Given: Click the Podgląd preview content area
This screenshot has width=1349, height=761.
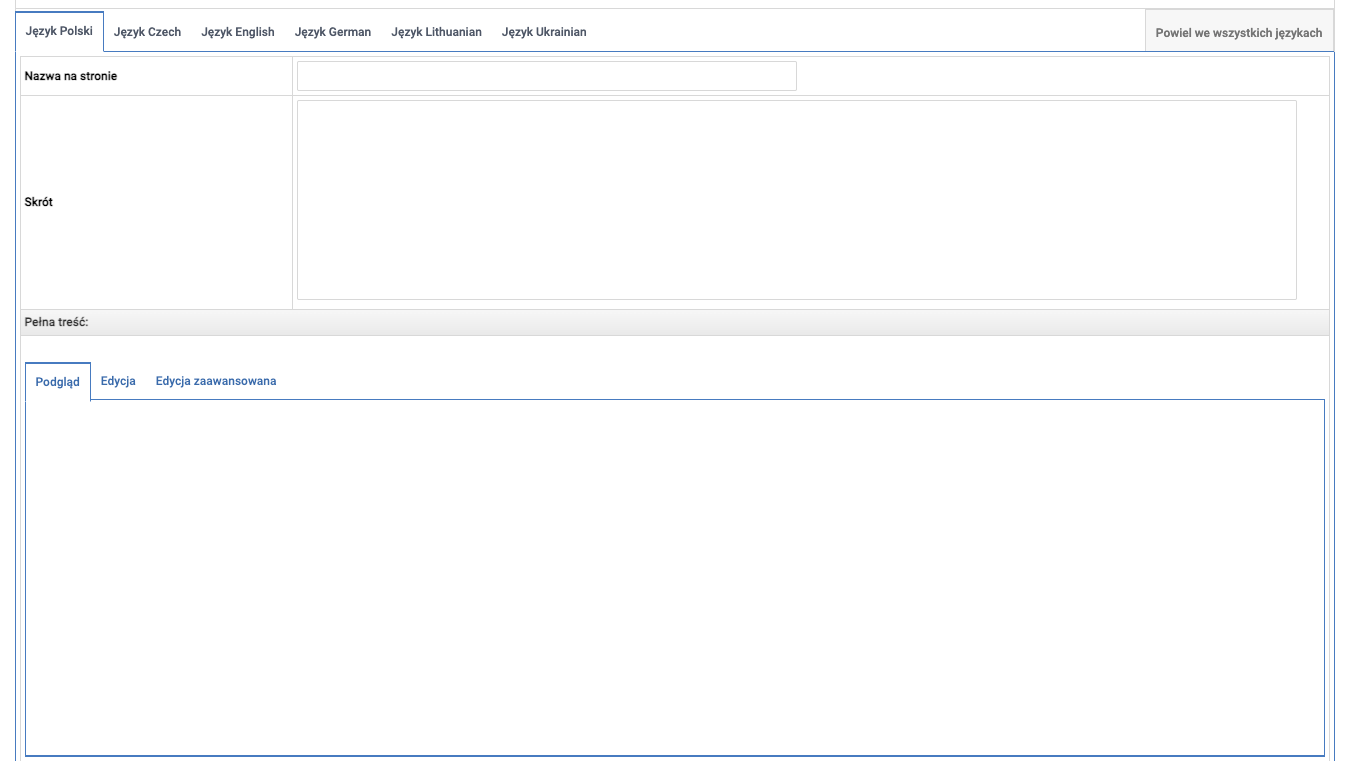Looking at the screenshot, I should [x=675, y=575].
